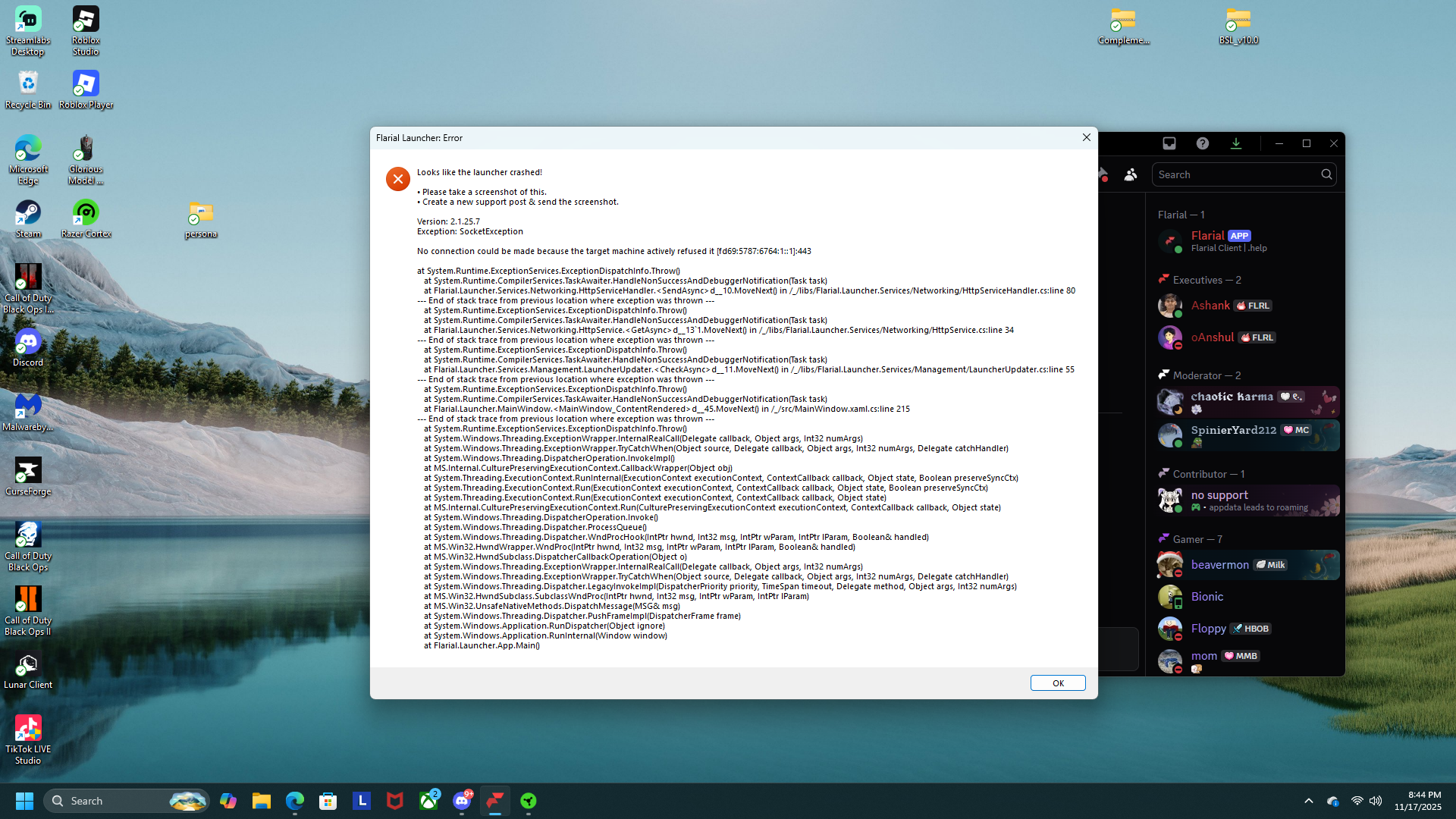
Task: Close the Flarial Launcher error dialog
Action: pyautogui.click(x=1086, y=137)
